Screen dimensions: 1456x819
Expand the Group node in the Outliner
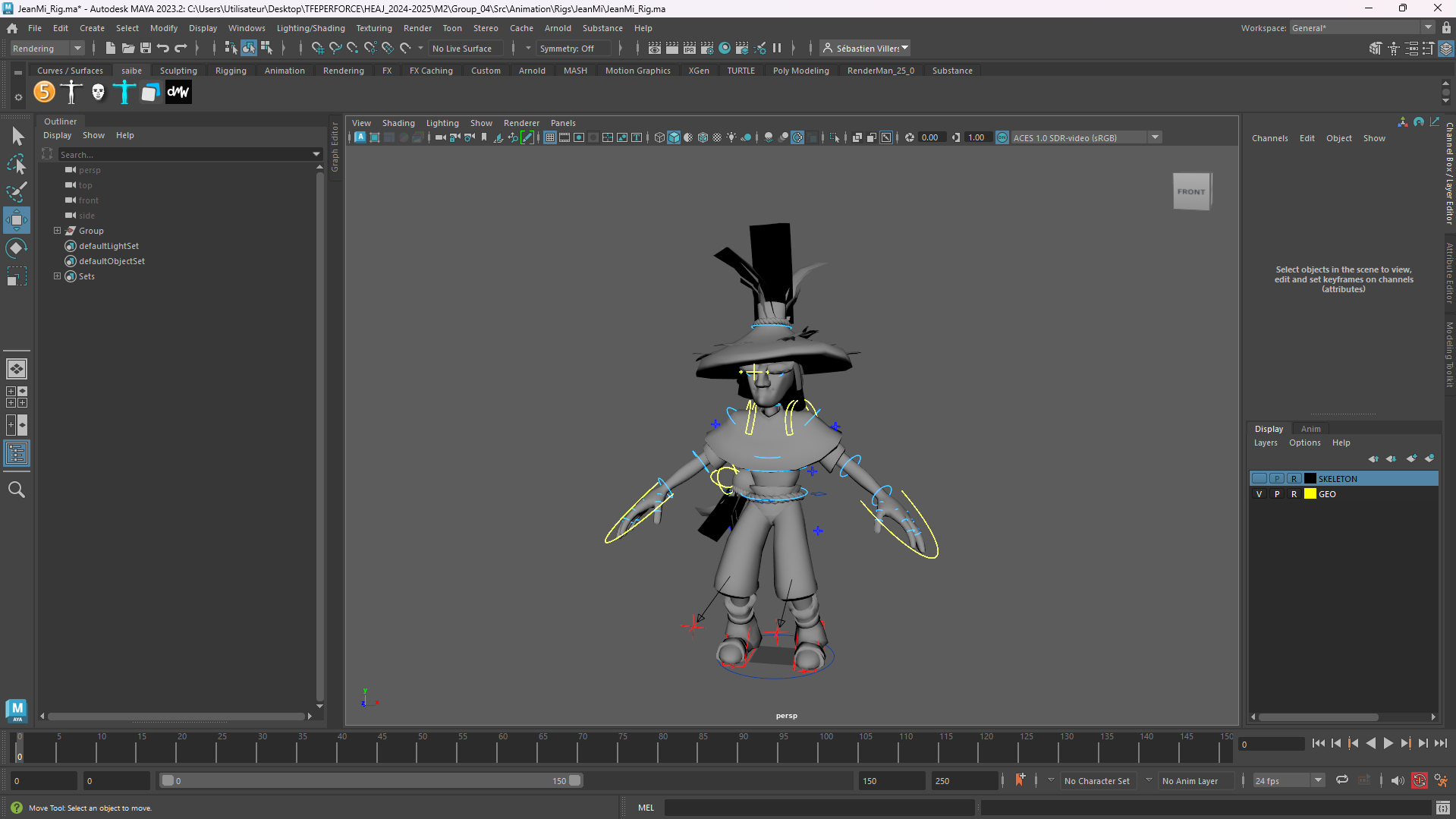coord(57,231)
